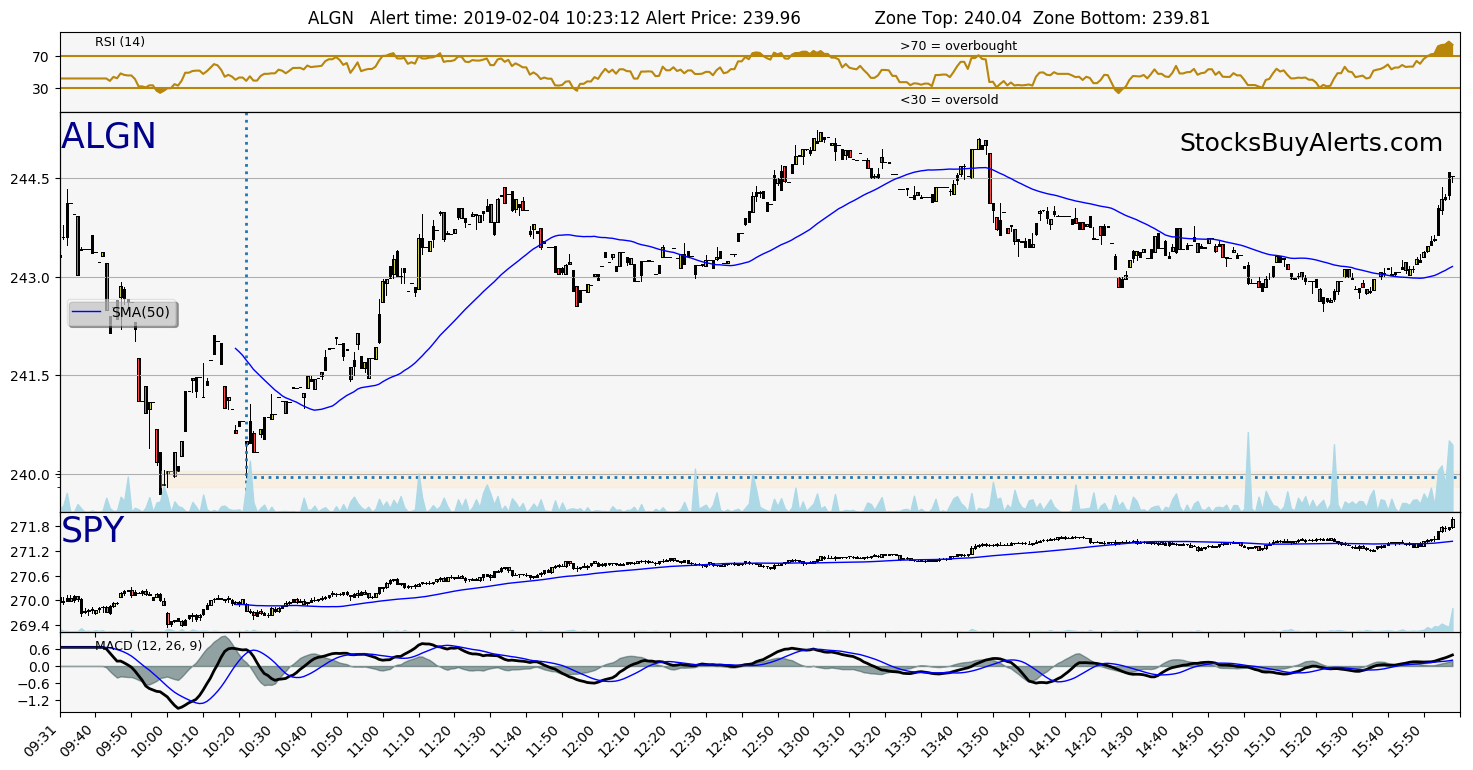Screen dimensions: 1473x770
Task: Click the Zone Top 240.04 title text
Action: [948, 18]
